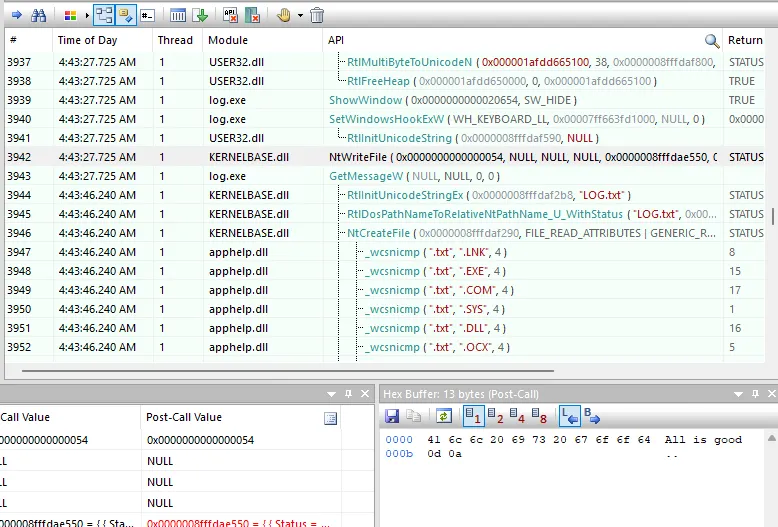
Task: Click the green refresh icon in Hex Buffer
Action: pyautogui.click(x=444, y=416)
